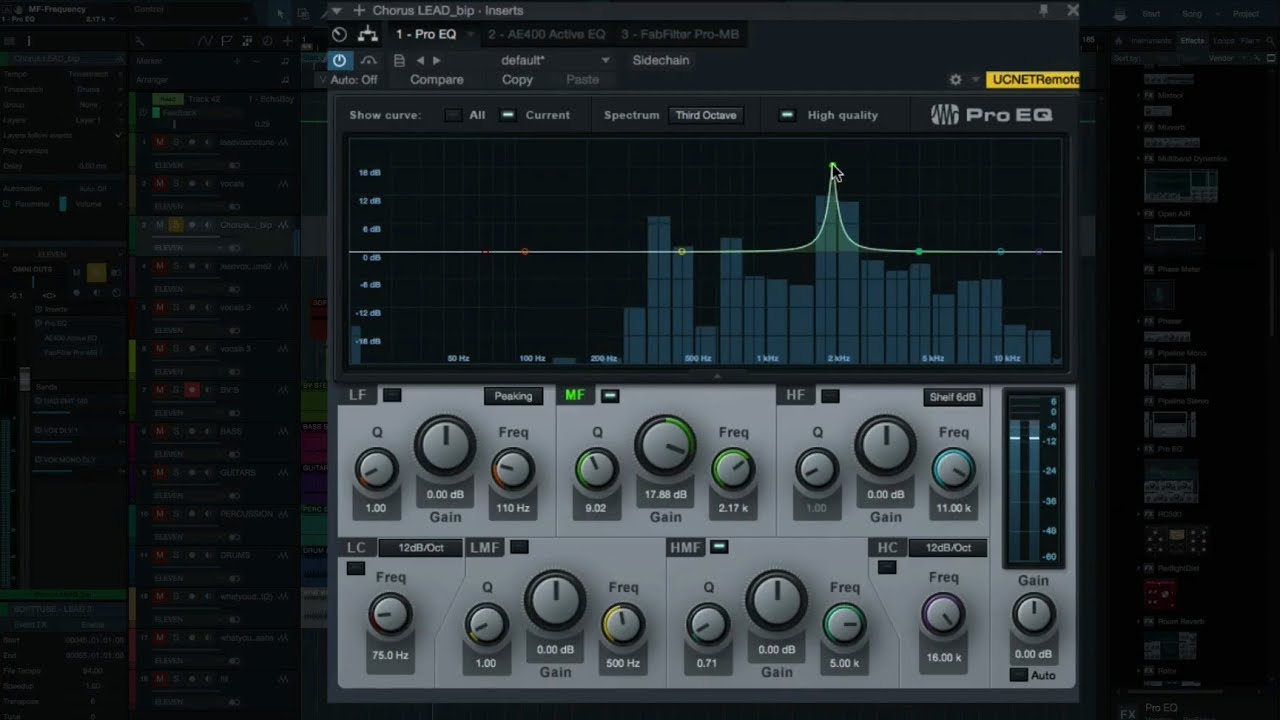Click the Compare button
The image size is (1280, 720).
(437, 80)
